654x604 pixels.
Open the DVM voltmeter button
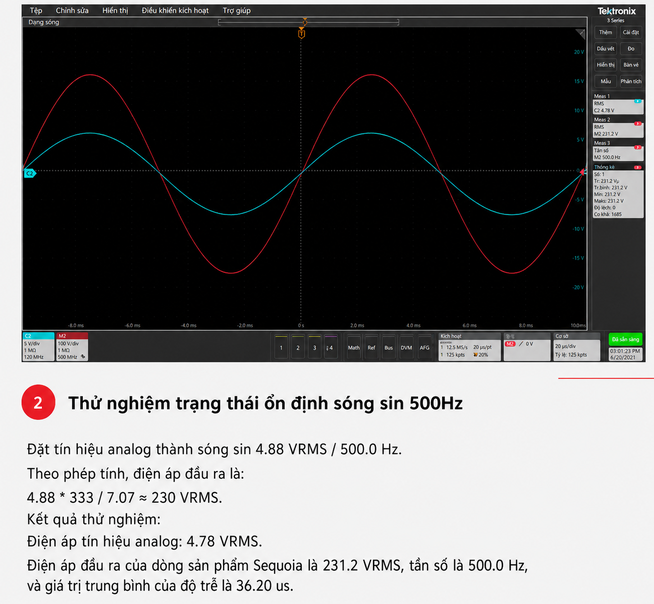pos(406,347)
